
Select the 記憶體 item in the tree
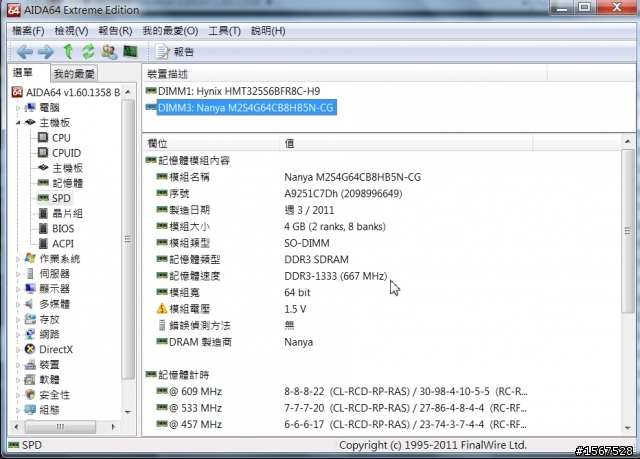67,183
